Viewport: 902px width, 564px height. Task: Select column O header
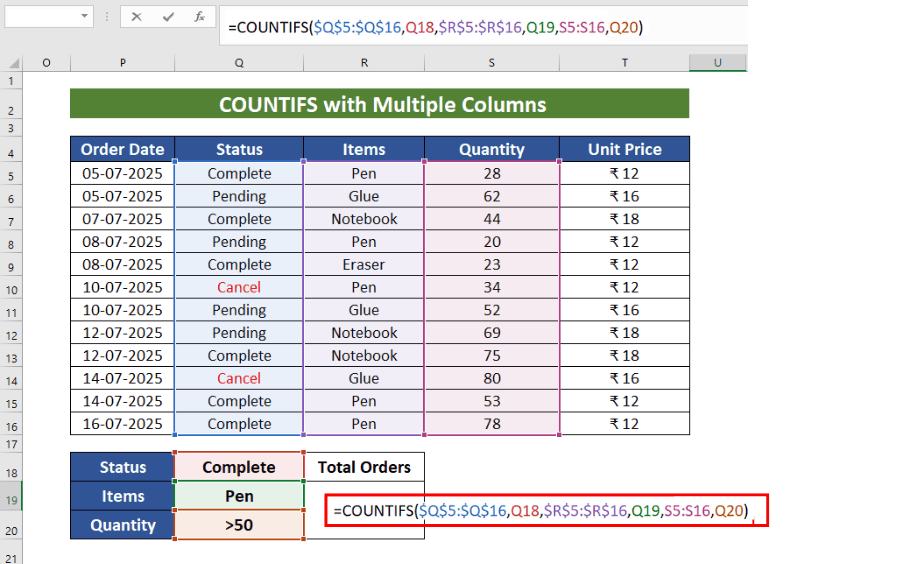(46, 63)
